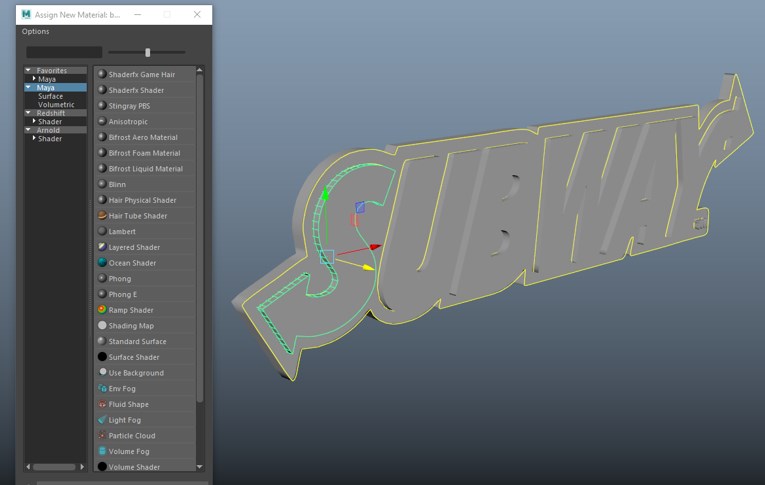
Task: Click the Light Fog icon
Action: (102, 419)
